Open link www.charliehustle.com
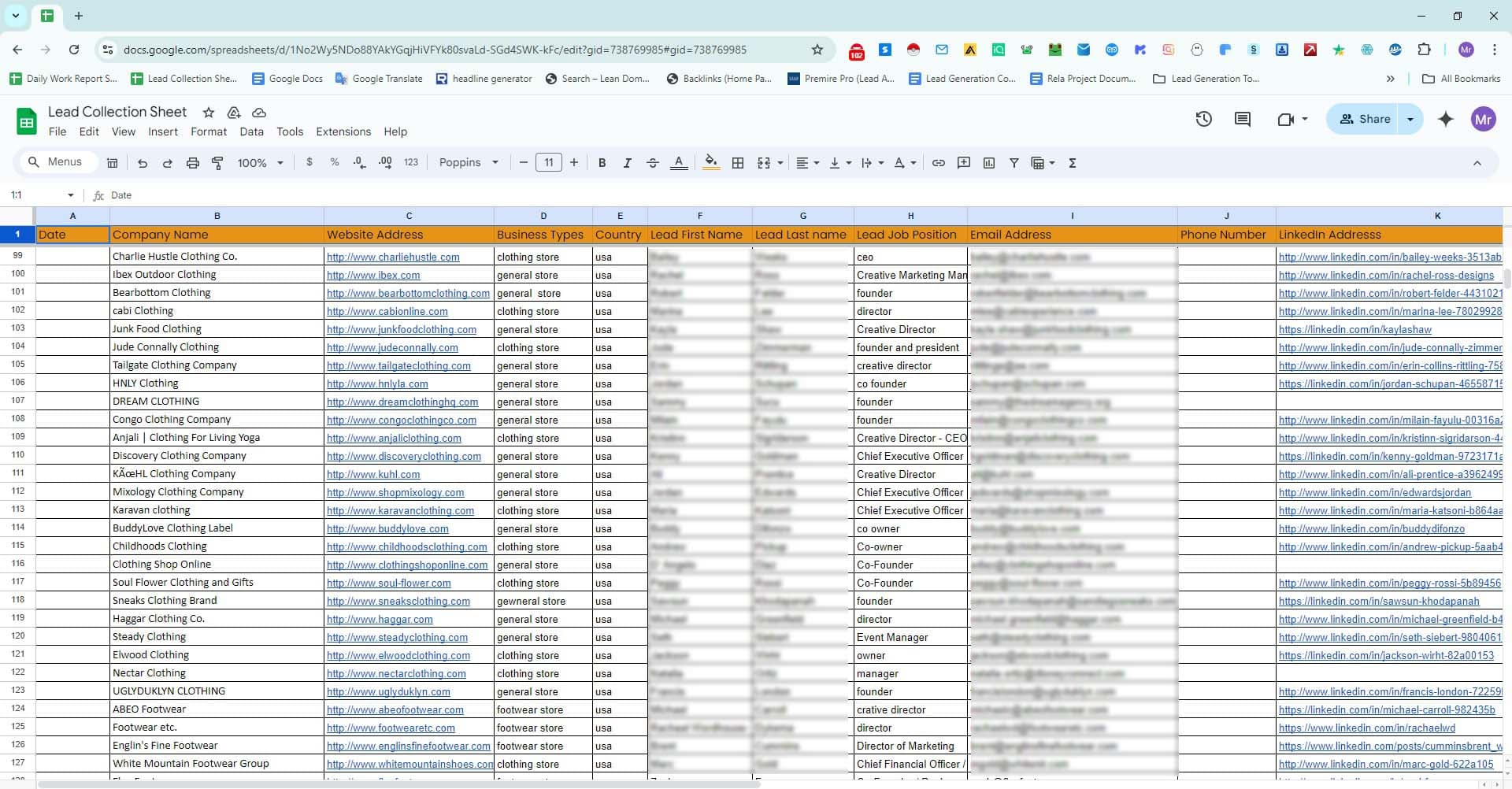Screen dimensions: 1512x789 tap(393, 257)
